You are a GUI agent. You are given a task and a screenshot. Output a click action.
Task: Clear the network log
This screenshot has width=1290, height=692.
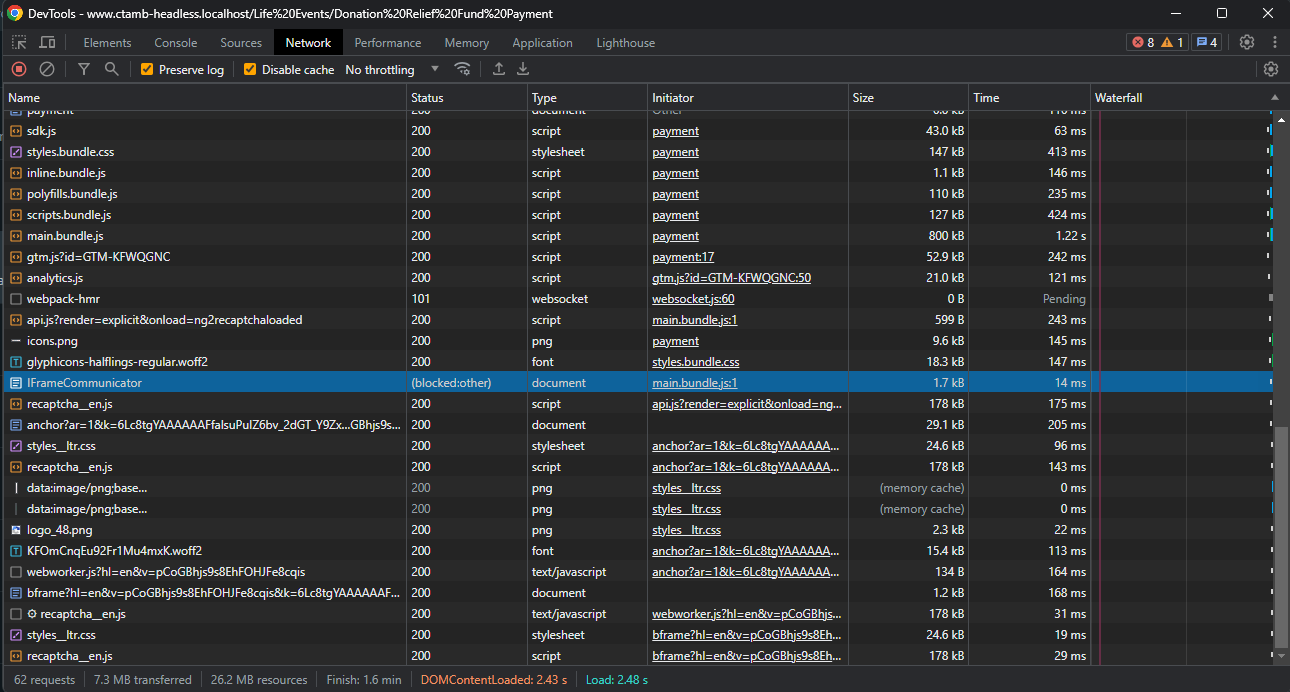pyautogui.click(x=47, y=69)
